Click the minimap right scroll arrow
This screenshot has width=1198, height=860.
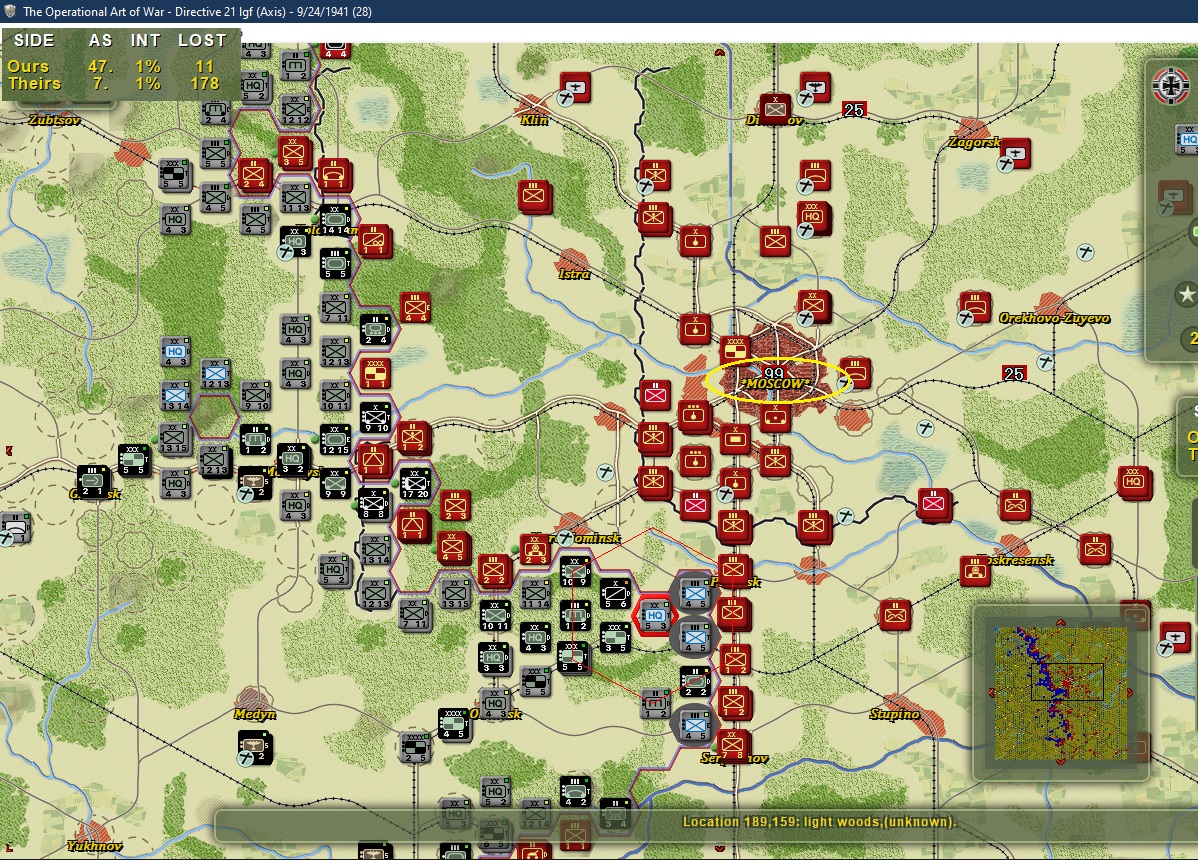[1130, 693]
